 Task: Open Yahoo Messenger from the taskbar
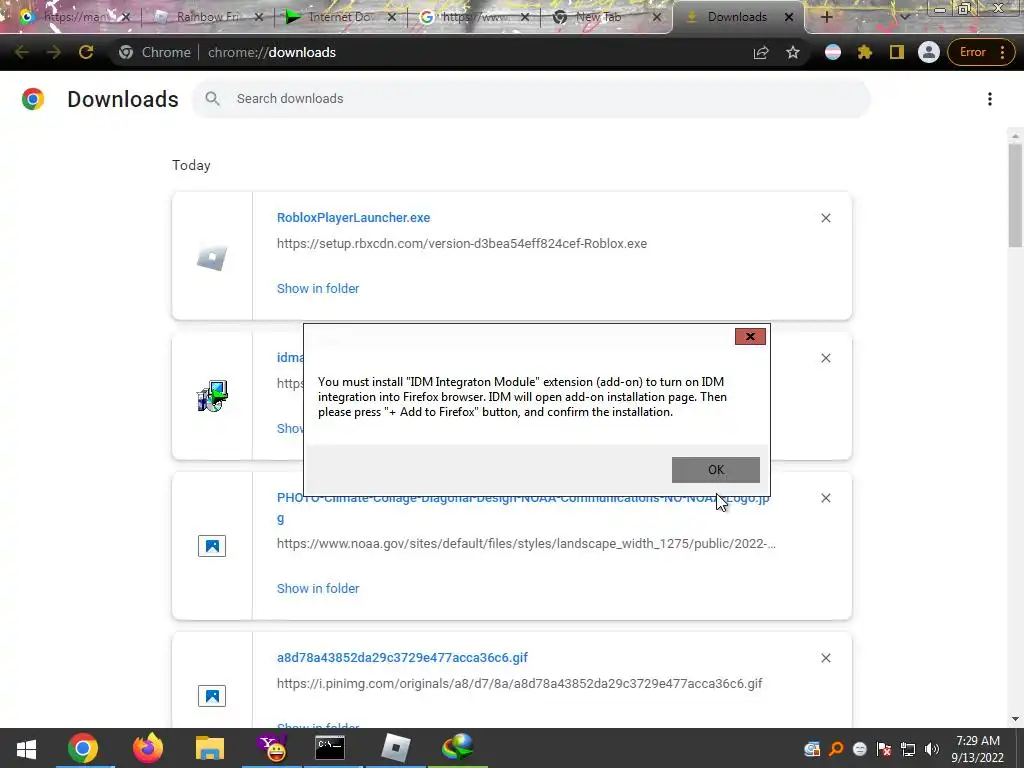[x=272, y=748]
